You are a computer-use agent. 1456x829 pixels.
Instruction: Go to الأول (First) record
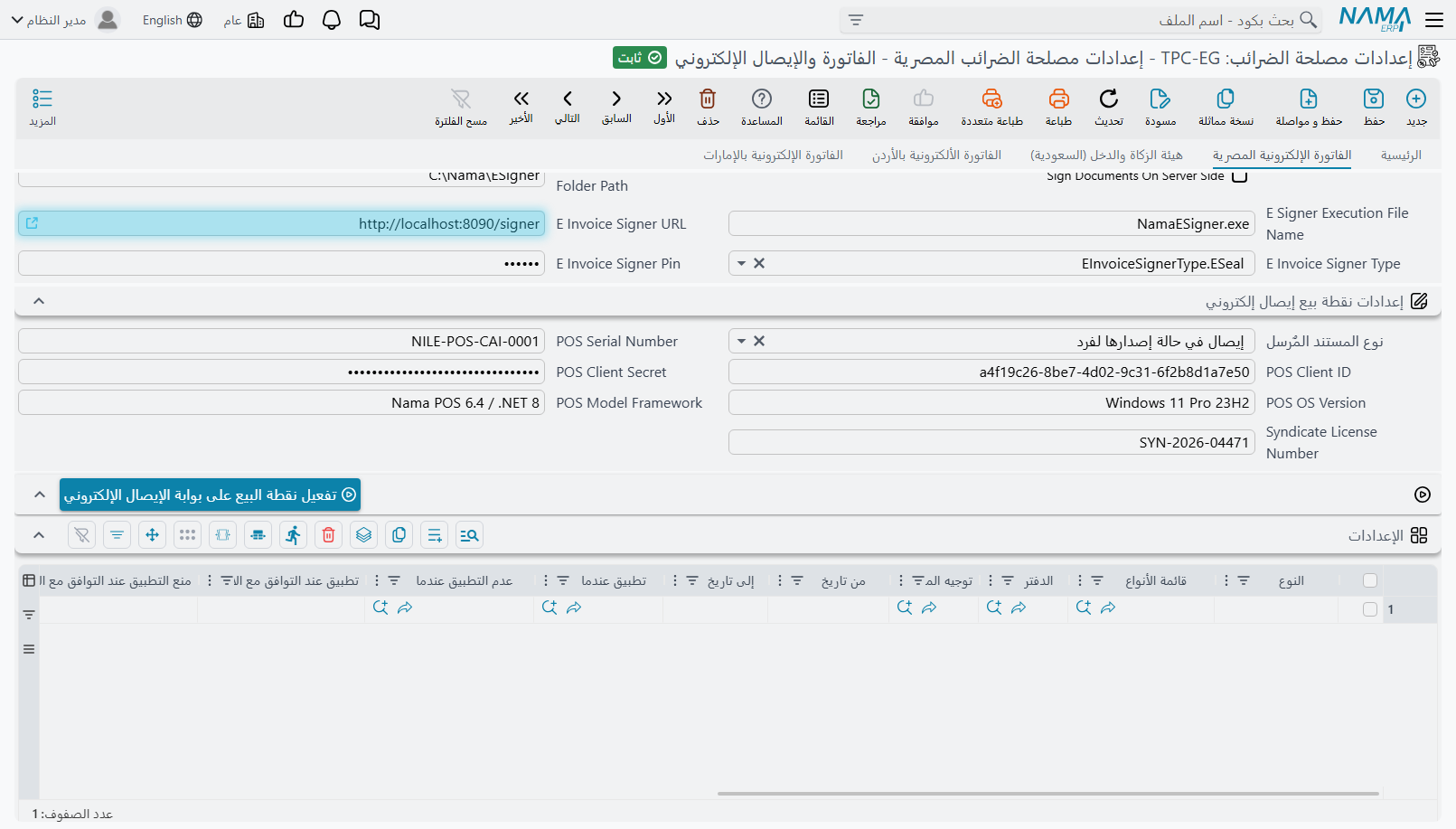pyautogui.click(x=664, y=99)
